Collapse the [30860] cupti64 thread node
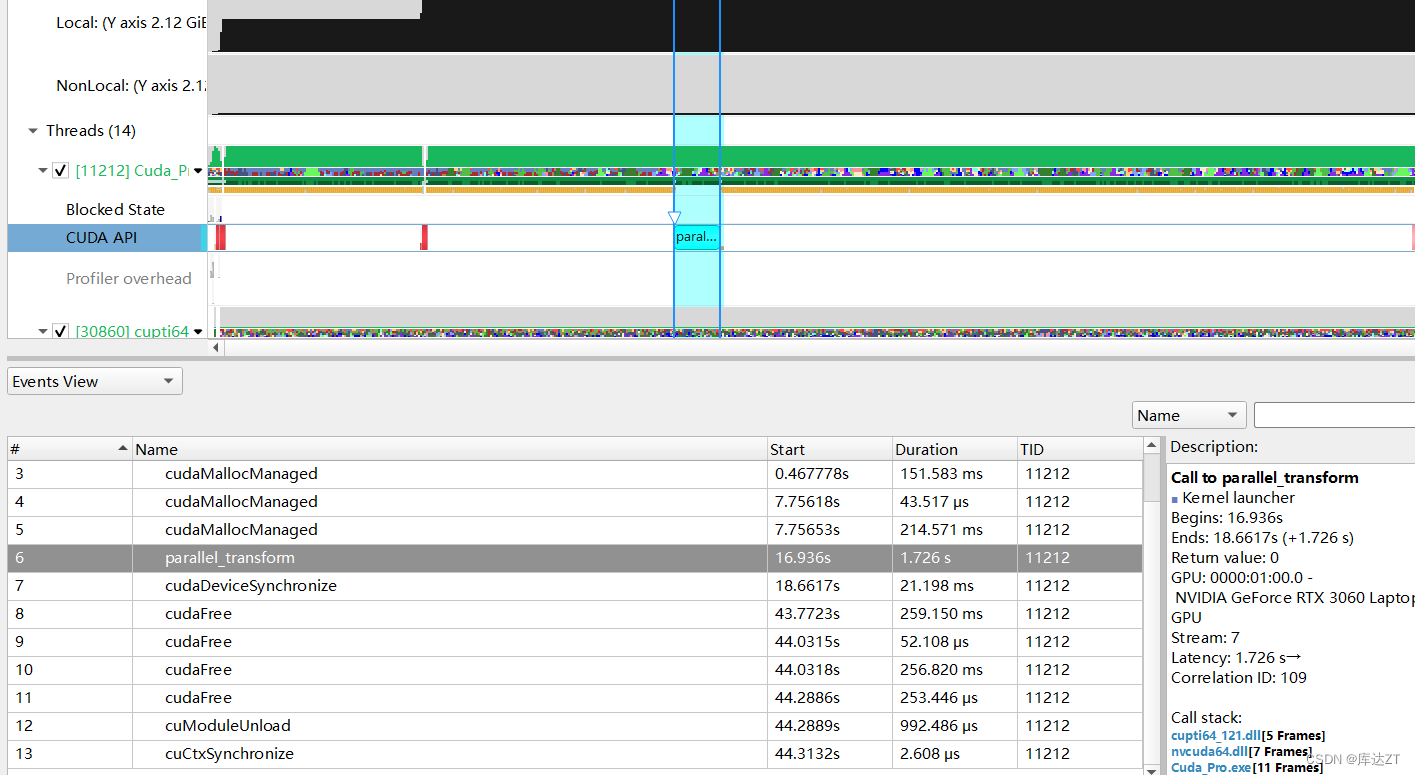The image size is (1415, 775). coord(43,331)
